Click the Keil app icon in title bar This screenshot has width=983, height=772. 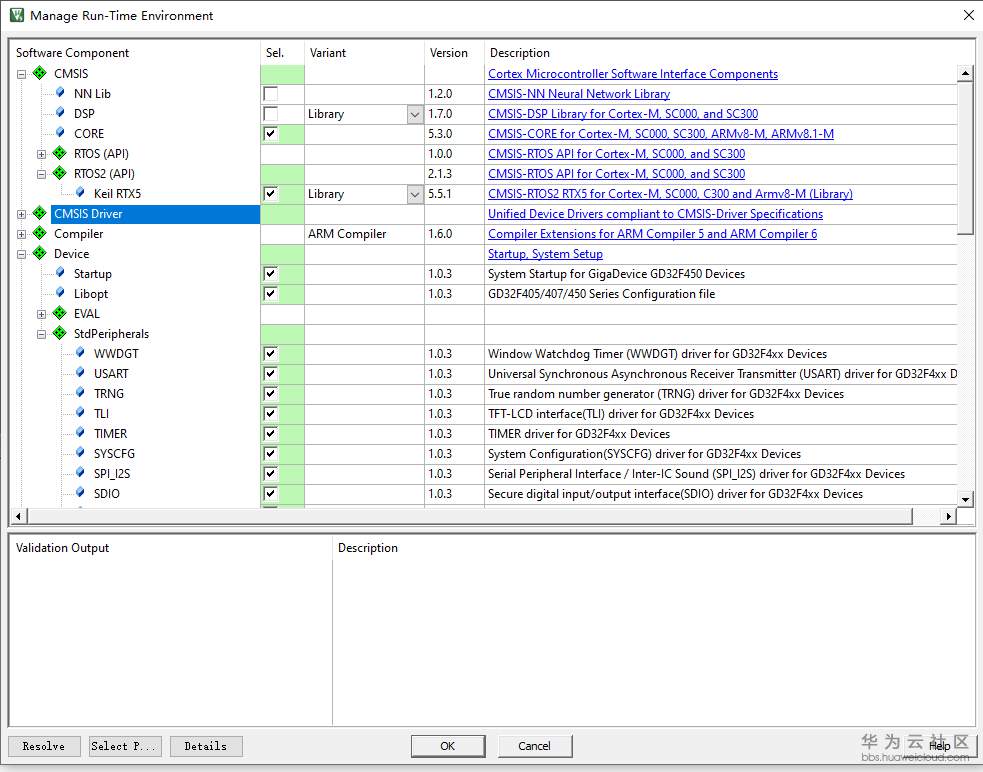[x=16, y=15]
